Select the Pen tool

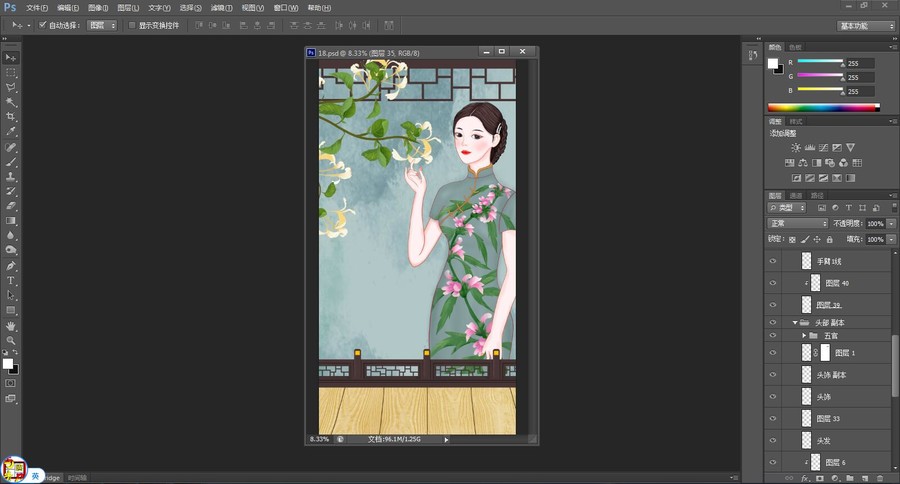coord(10,266)
